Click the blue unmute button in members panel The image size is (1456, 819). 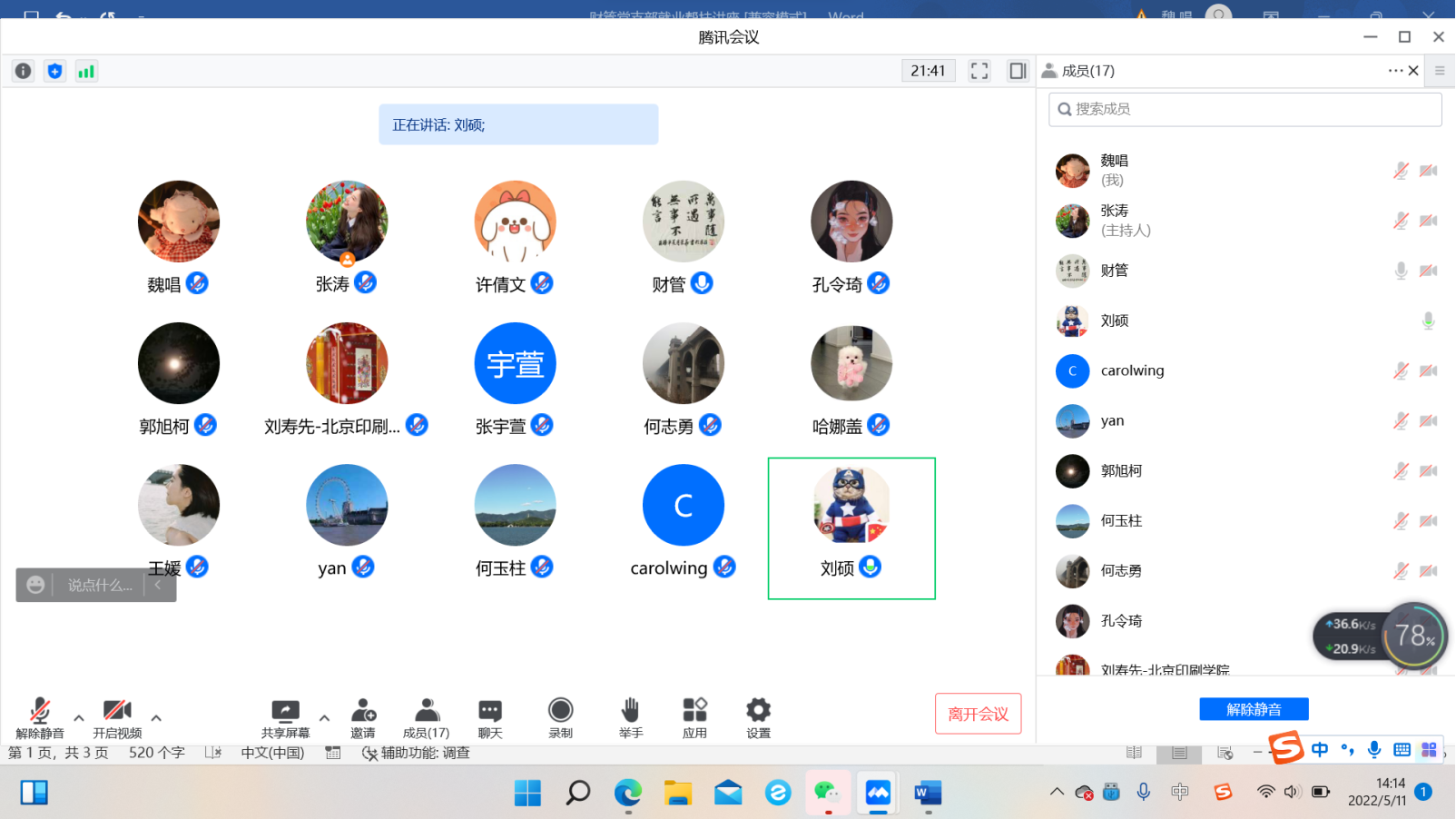[x=1254, y=709]
